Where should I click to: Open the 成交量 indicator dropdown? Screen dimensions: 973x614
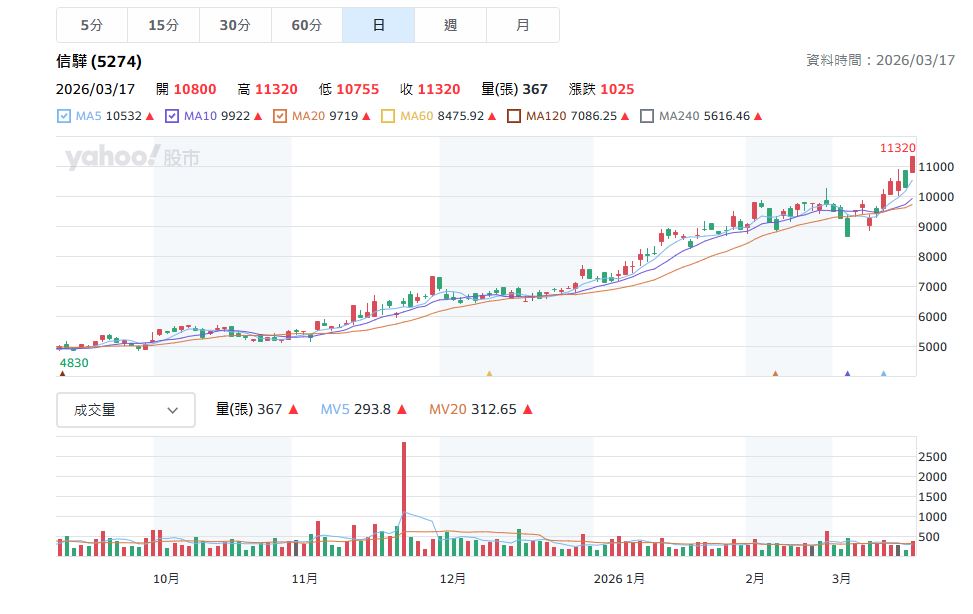point(125,409)
